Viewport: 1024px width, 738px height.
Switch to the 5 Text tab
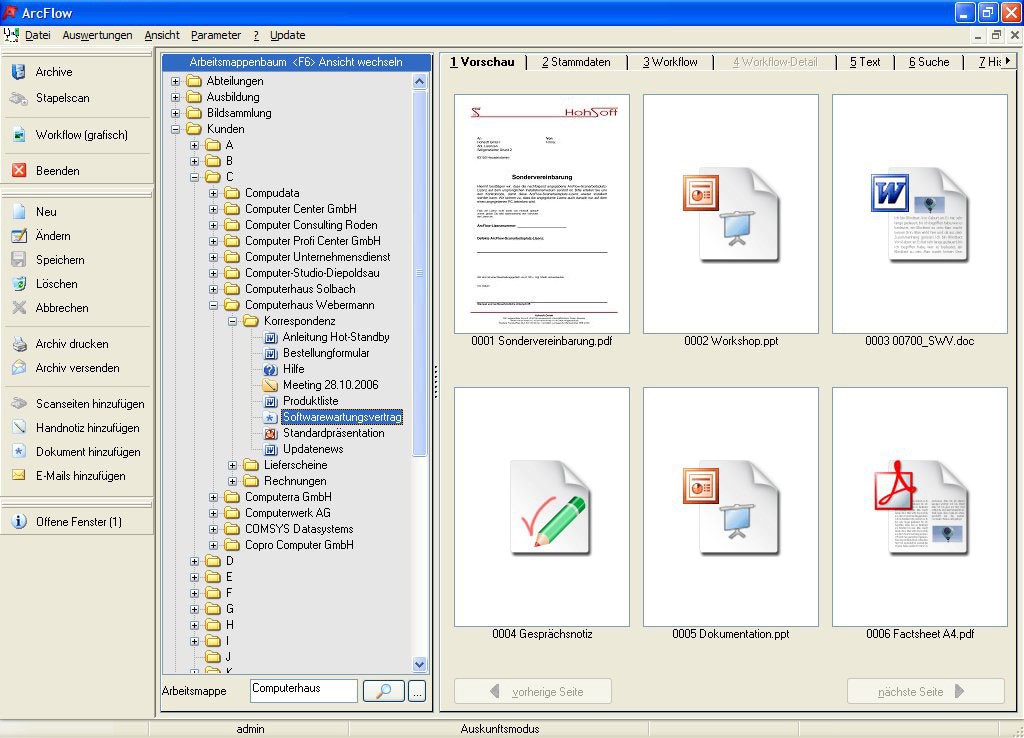[865, 62]
